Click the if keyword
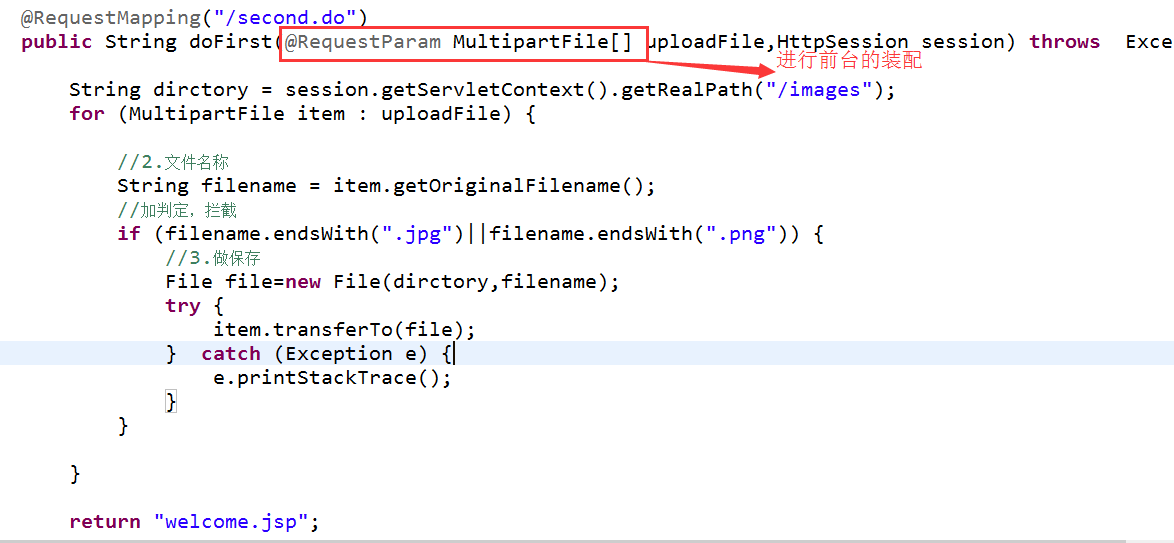Image resolution: width=1174 pixels, height=543 pixels. point(129,234)
